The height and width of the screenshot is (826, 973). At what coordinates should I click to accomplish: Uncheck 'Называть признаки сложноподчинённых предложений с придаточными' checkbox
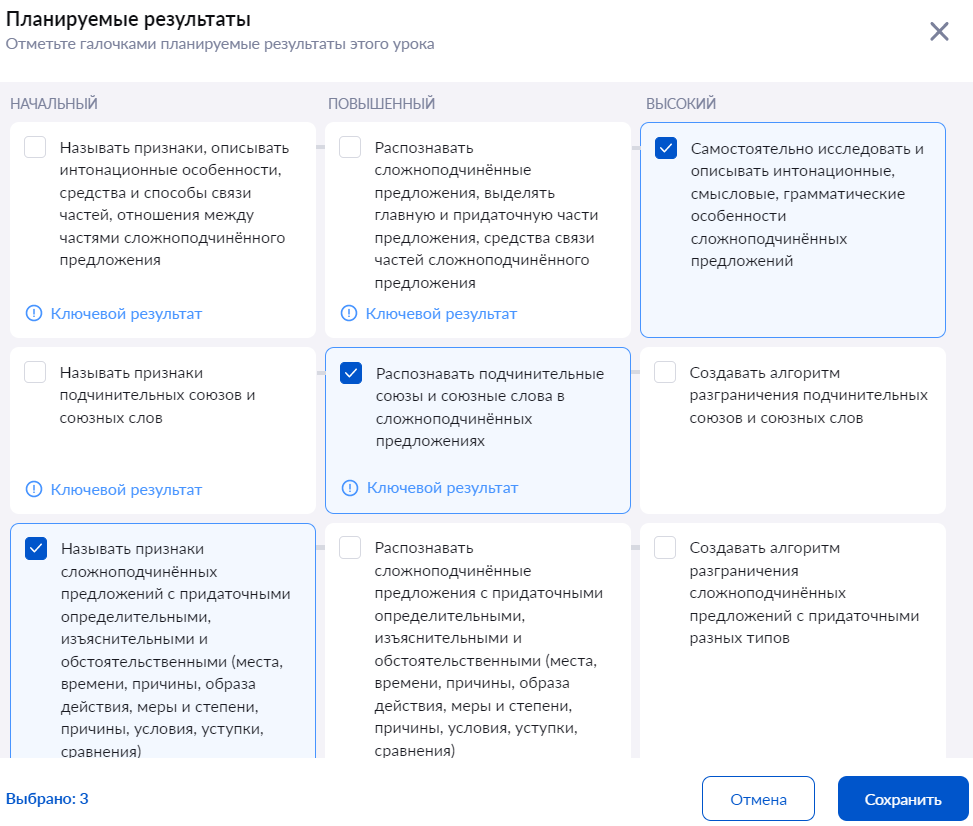point(36,548)
